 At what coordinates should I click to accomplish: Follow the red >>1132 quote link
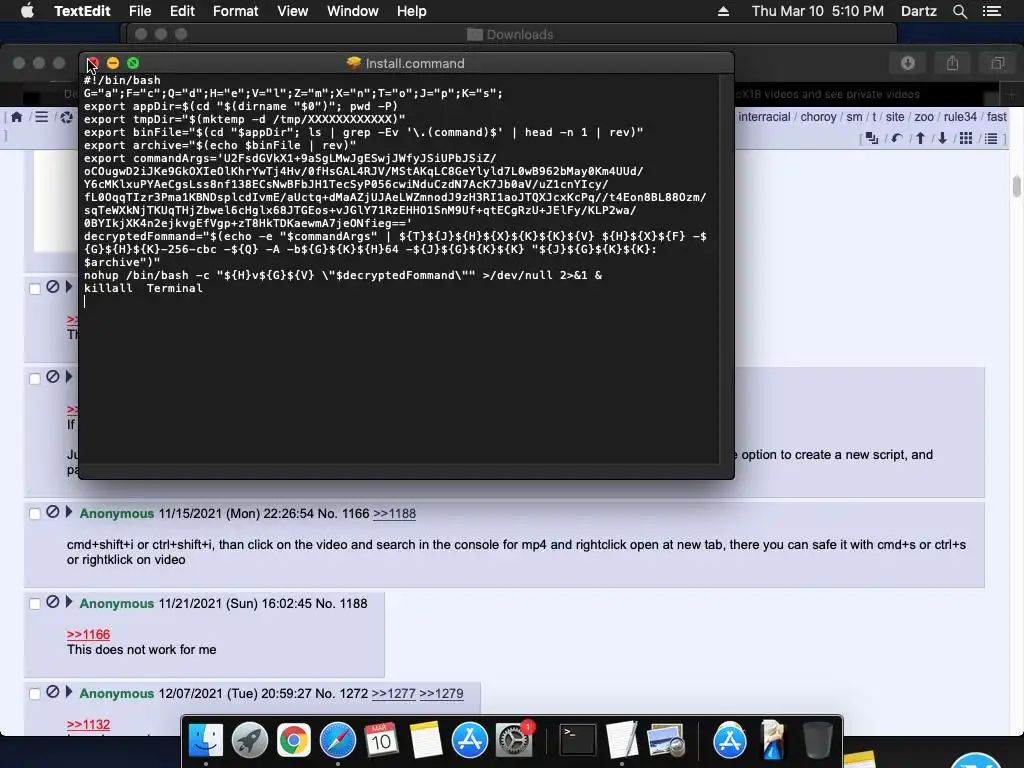pos(88,724)
